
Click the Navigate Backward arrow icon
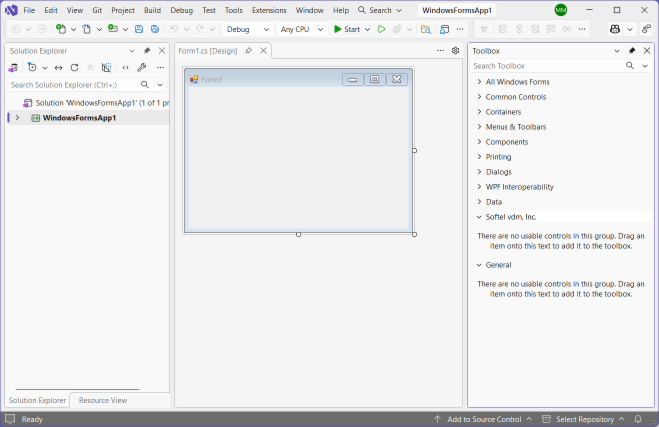[16, 29]
